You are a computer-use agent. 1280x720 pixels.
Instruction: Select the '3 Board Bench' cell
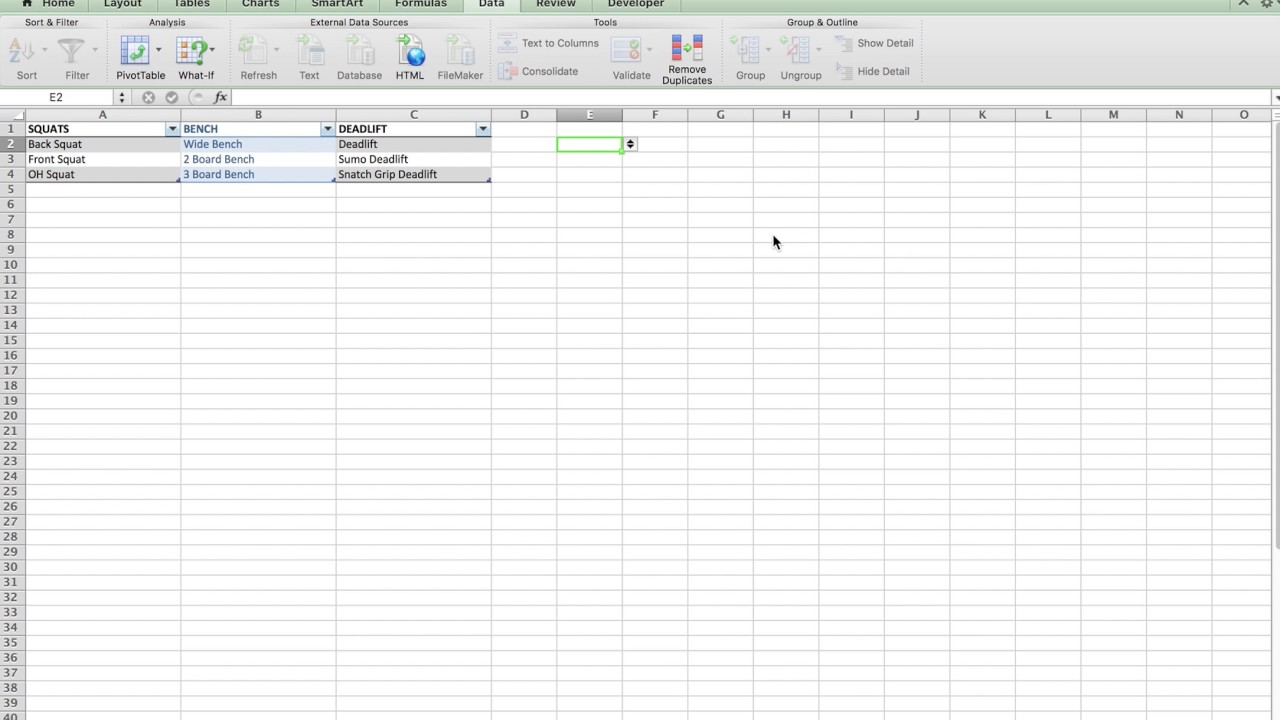click(x=258, y=174)
